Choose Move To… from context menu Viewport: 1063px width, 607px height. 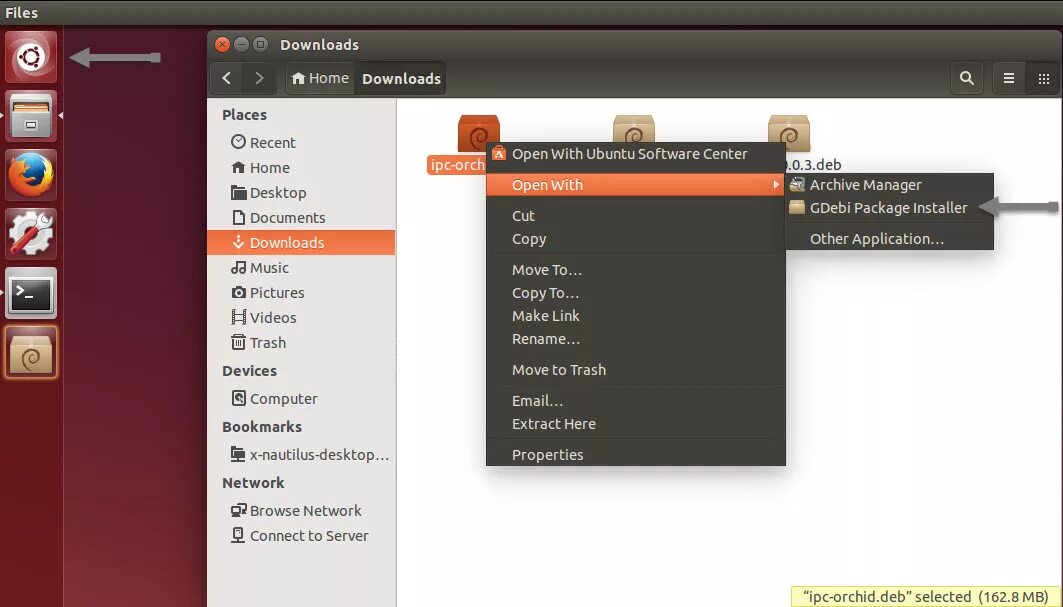tap(635, 270)
